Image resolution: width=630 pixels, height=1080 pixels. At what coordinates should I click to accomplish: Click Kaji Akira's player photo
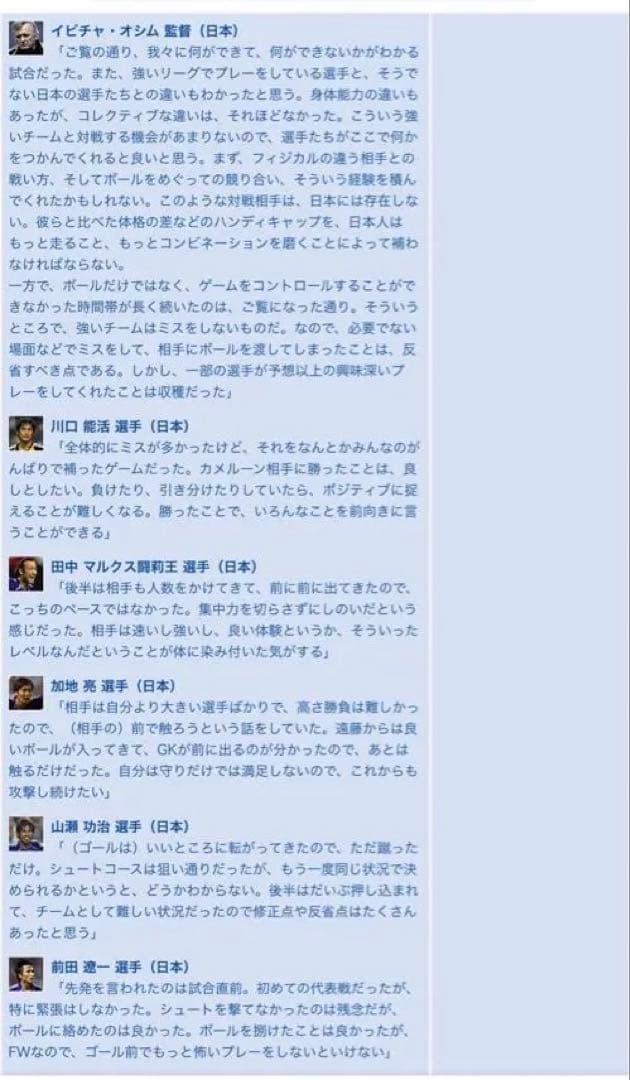click(26, 693)
